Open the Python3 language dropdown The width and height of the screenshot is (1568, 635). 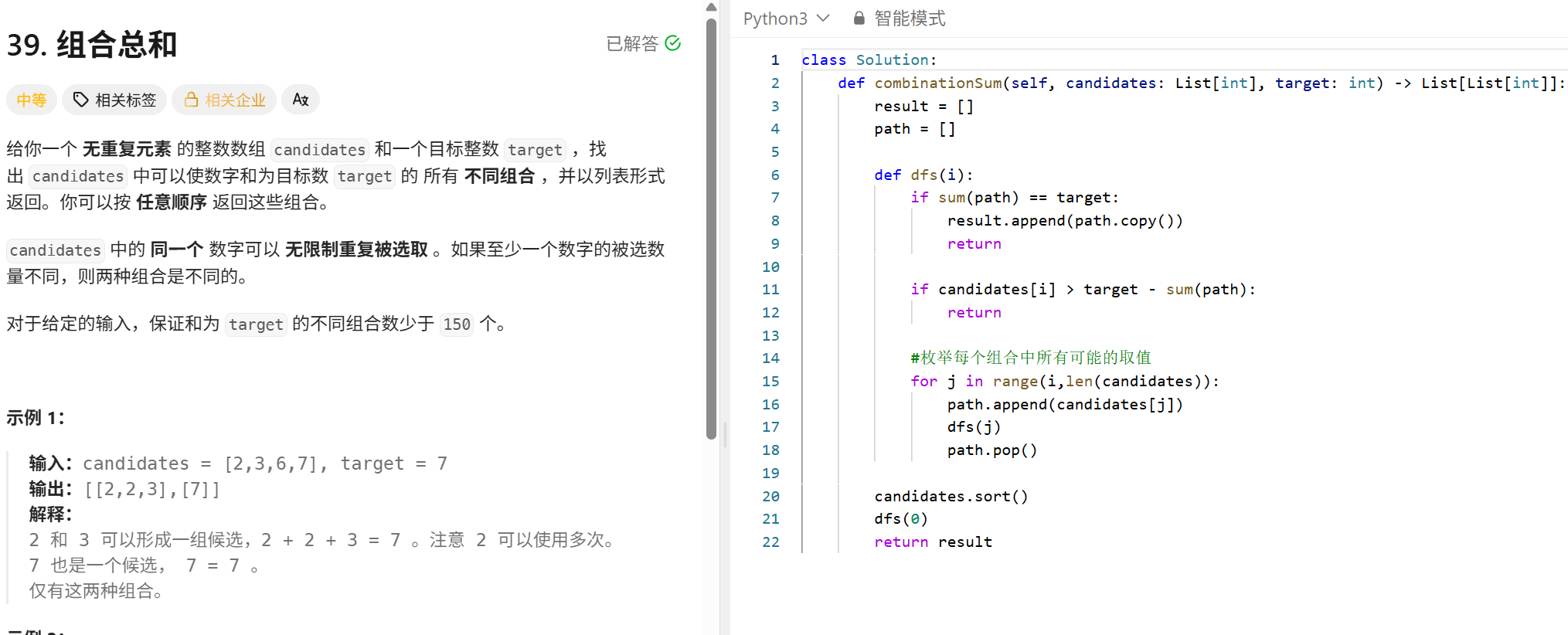(x=786, y=18)
